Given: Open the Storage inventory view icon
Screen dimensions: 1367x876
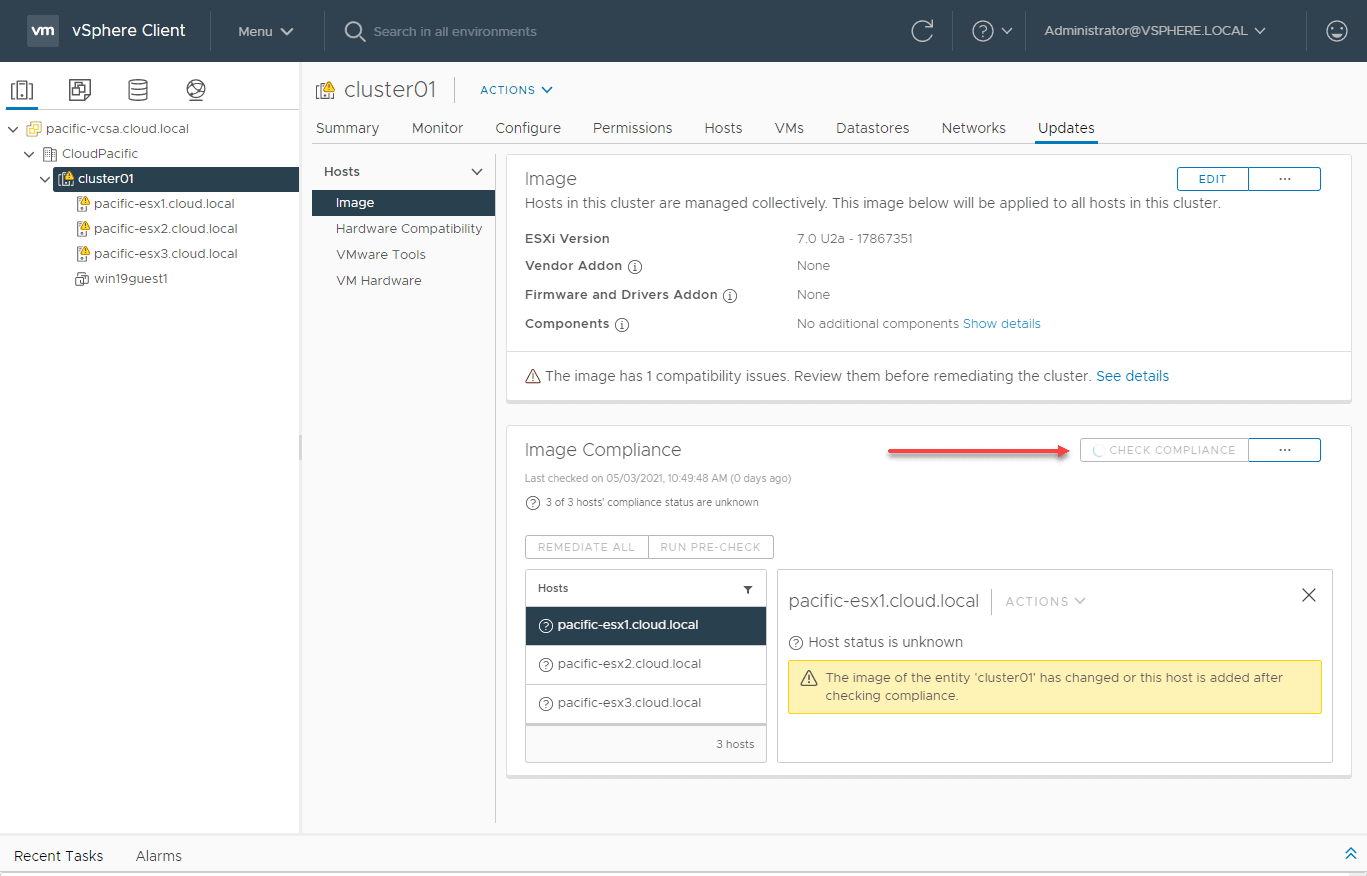Looking at the screenshot, I should pyautogui.click(x=138, y=90).
